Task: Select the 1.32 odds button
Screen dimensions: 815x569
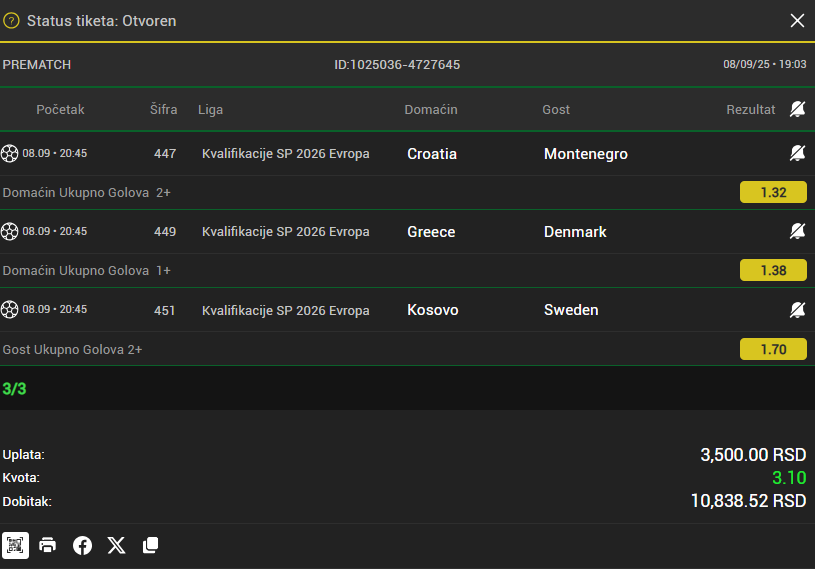Action: coord(773,192)
